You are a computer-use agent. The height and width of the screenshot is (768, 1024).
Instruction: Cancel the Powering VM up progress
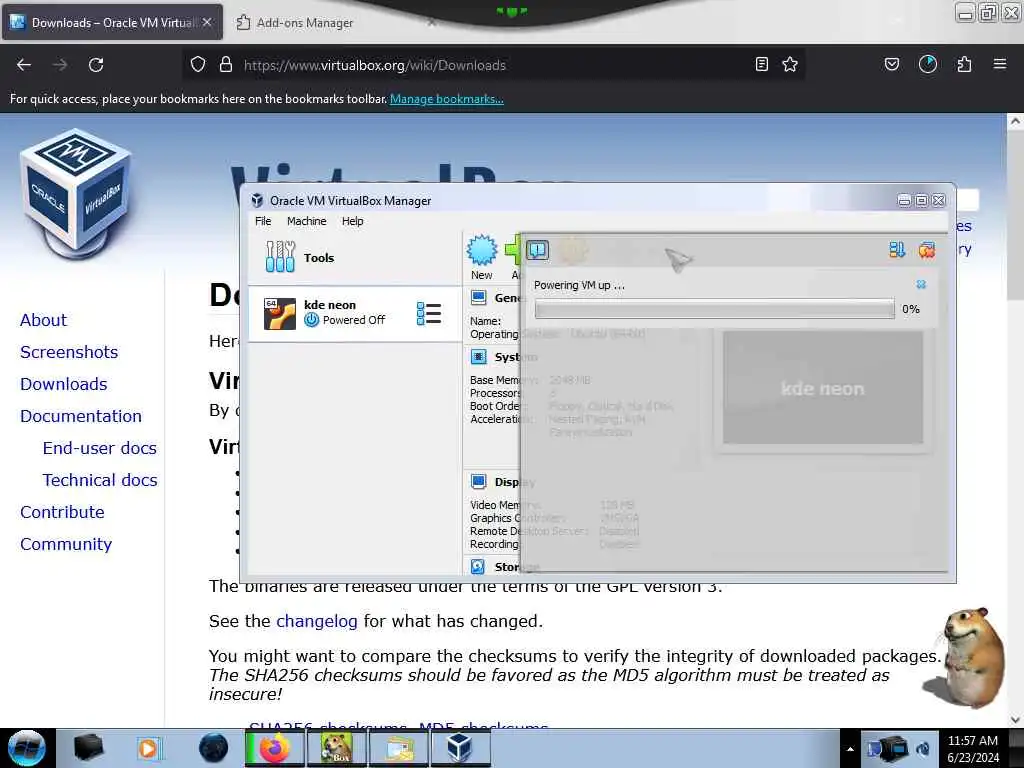(921, 284)
